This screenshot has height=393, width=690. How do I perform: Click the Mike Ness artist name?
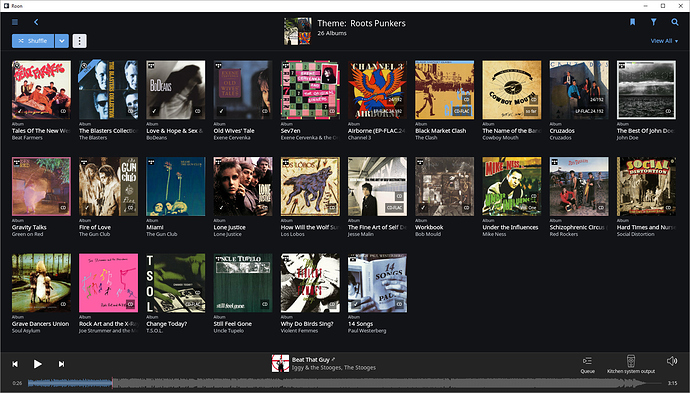[x=494, y=234]
